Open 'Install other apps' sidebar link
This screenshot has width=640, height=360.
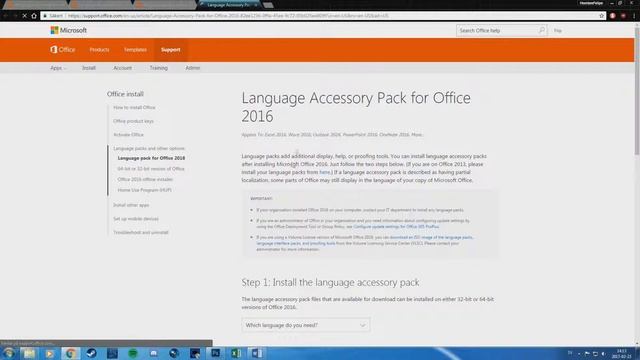(131, 205)
